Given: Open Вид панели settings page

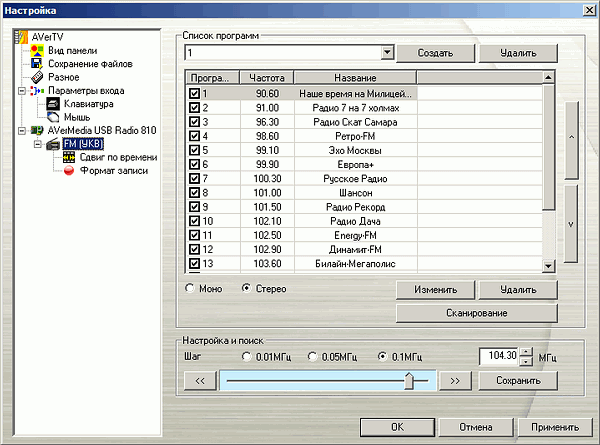Looking at the screenshot, I should click(x=72, y=51).
